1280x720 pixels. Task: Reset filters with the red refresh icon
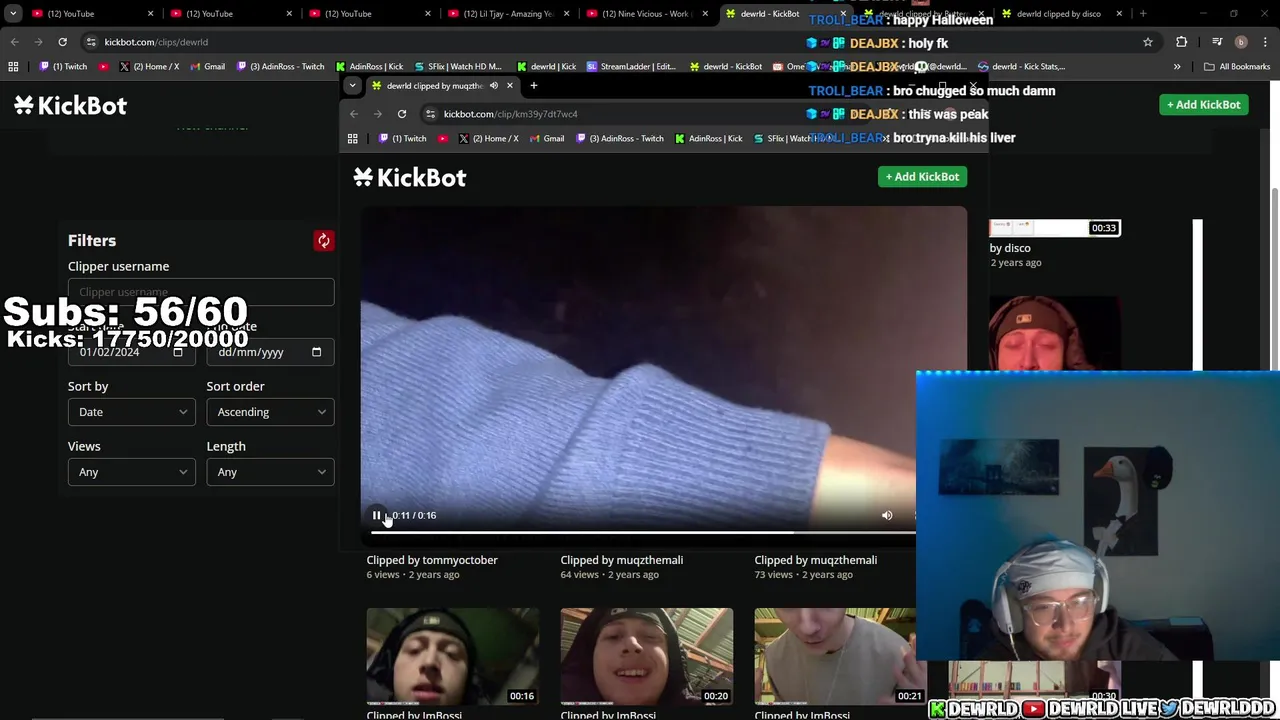pos(323,241)
